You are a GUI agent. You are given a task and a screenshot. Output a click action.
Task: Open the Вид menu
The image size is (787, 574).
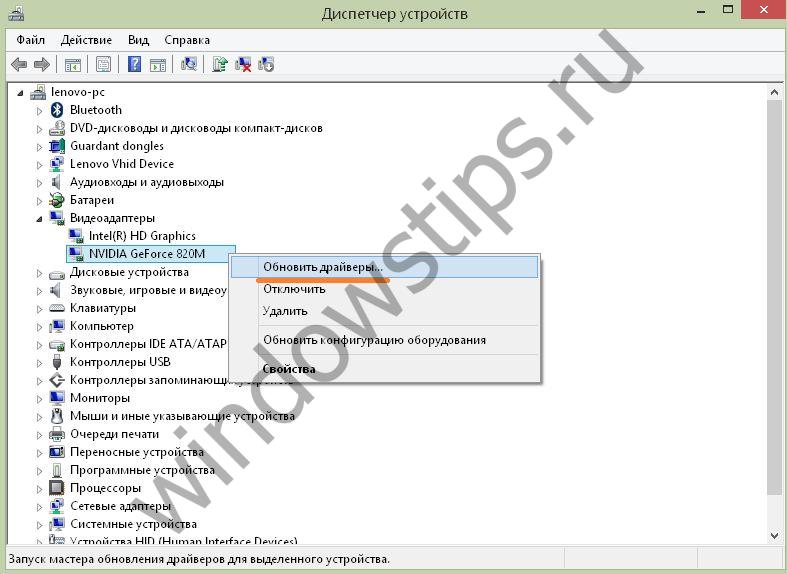coord(138,40)
